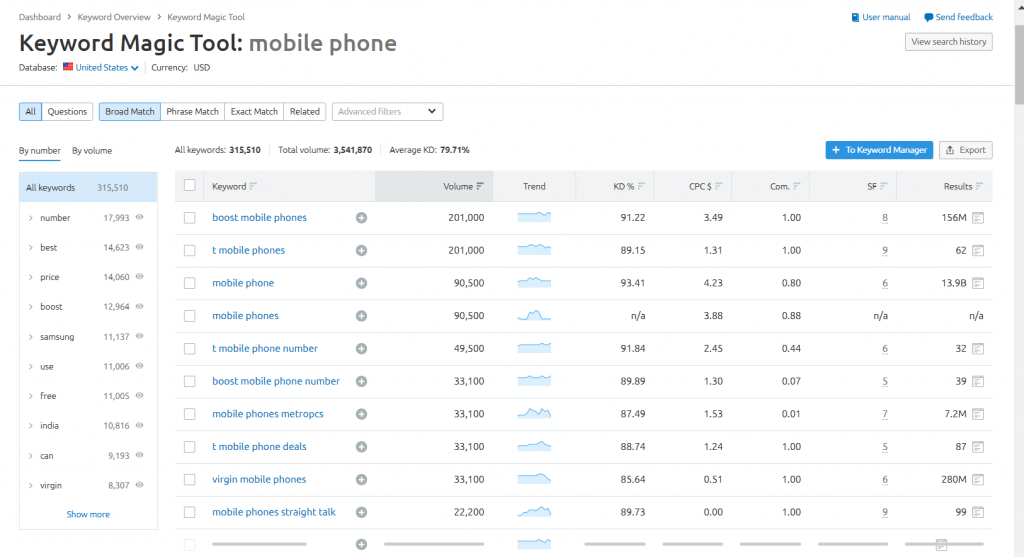Check the select-all keywords header checkbox

click(x=190, y=186)
